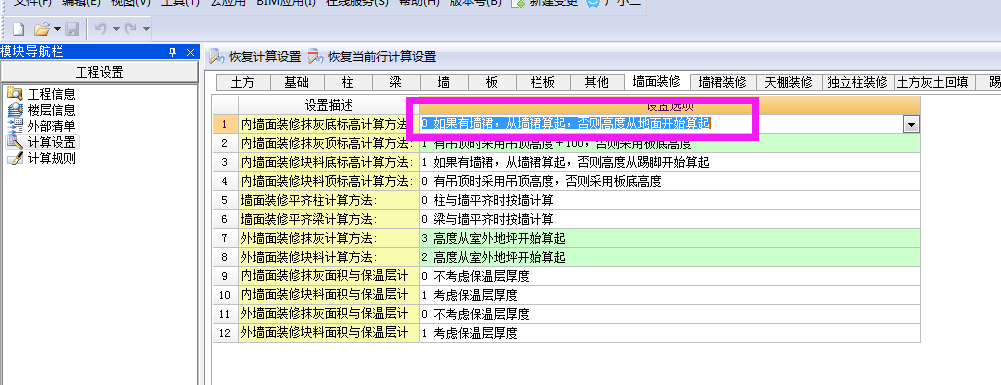Click the New file icon

pos(19,29)
